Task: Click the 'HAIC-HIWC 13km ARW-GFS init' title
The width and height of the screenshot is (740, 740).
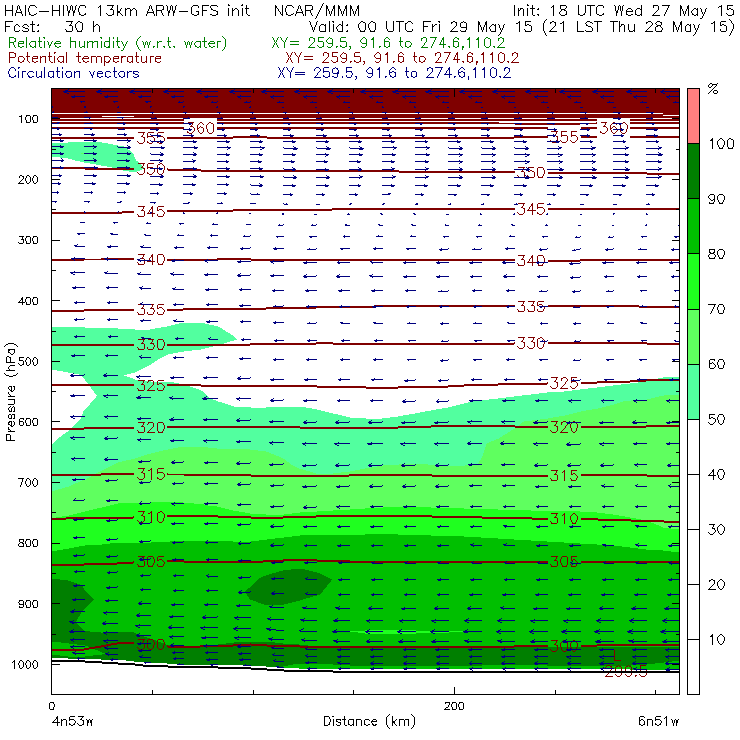Action: 126,10
